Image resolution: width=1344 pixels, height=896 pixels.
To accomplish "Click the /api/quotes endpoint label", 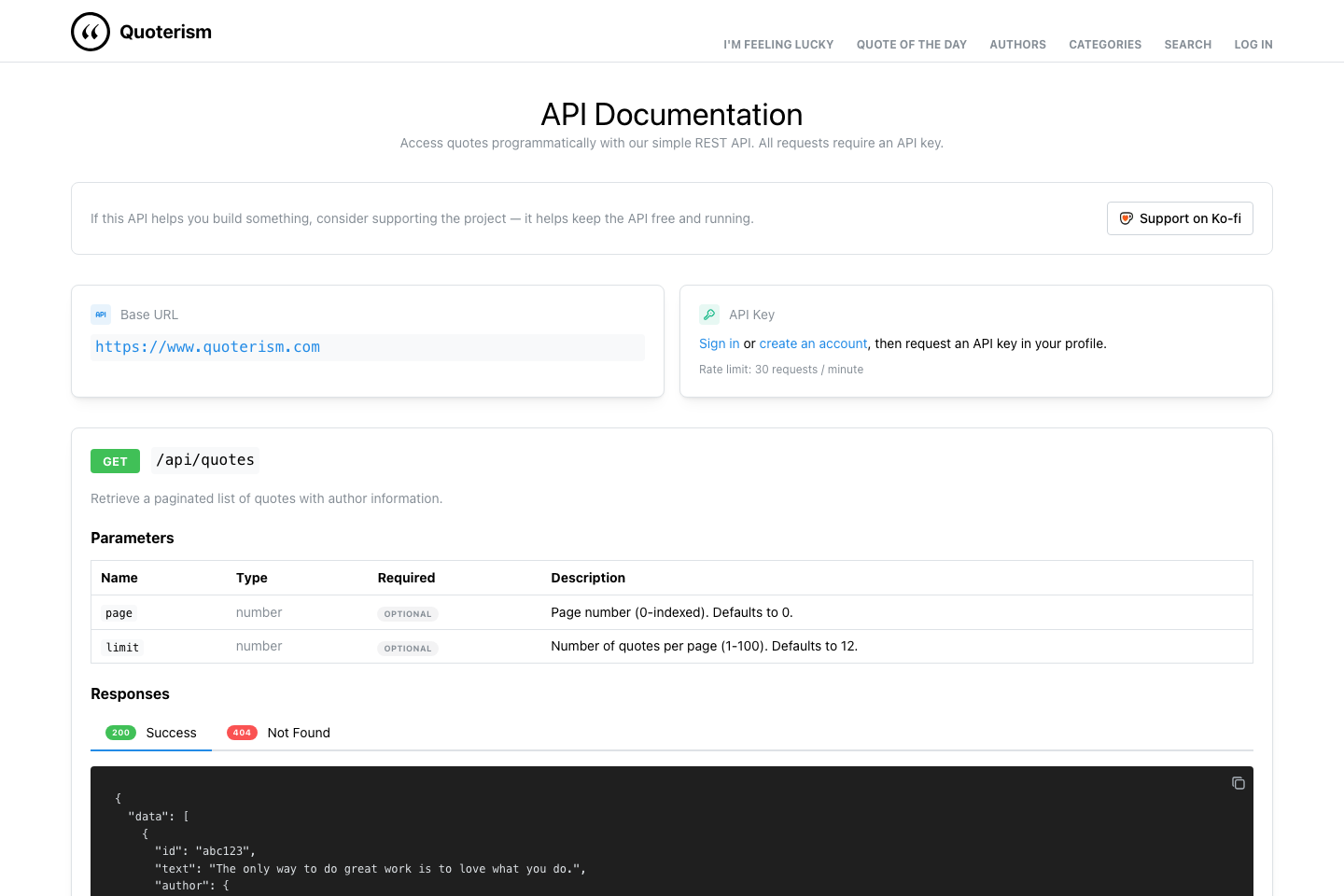I will [x=205, y=459].
